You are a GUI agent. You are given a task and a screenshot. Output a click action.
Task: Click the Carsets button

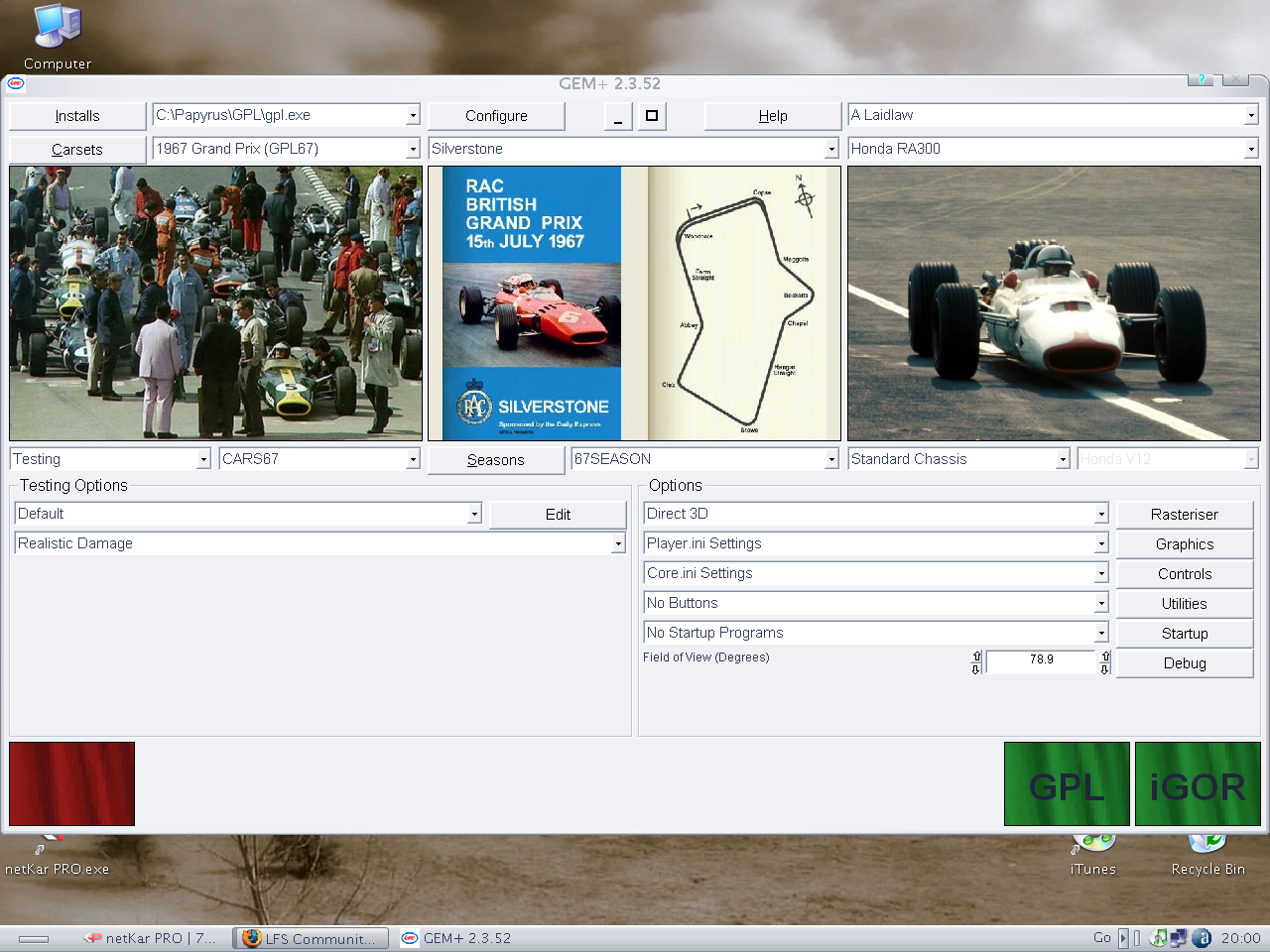77,150
